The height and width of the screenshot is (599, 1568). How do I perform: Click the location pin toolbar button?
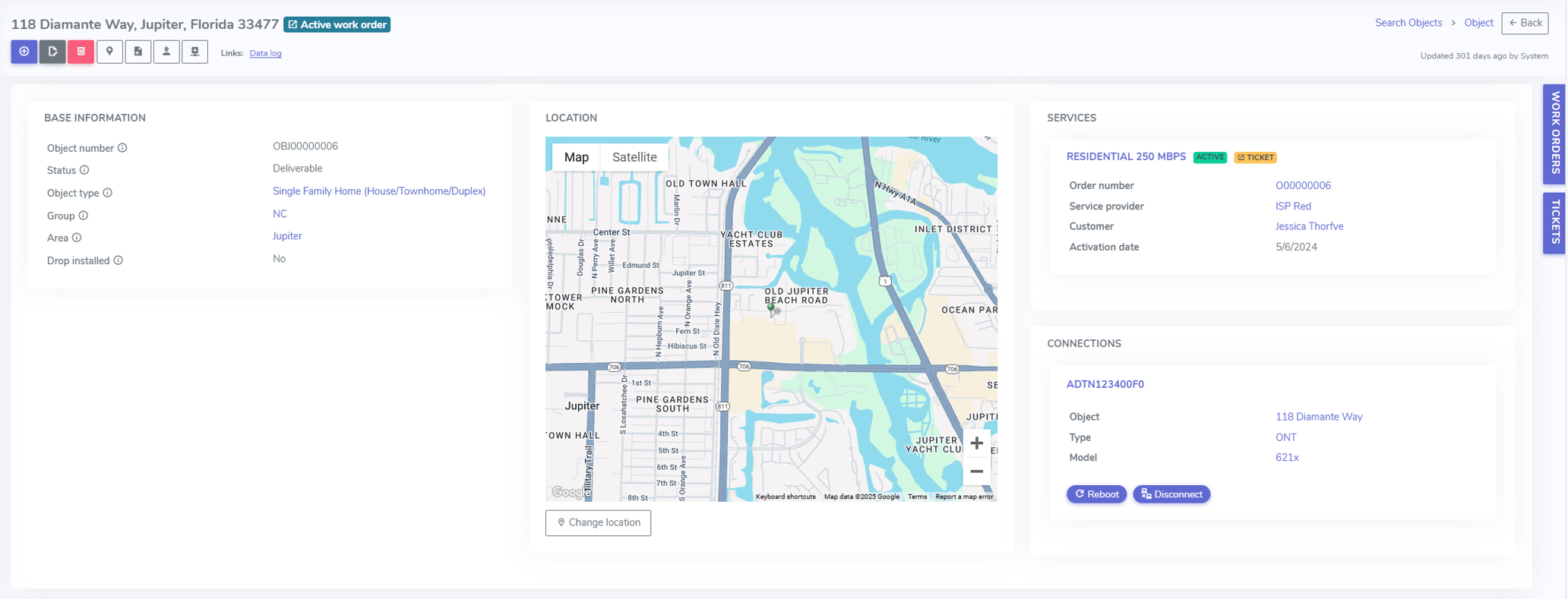109,52
